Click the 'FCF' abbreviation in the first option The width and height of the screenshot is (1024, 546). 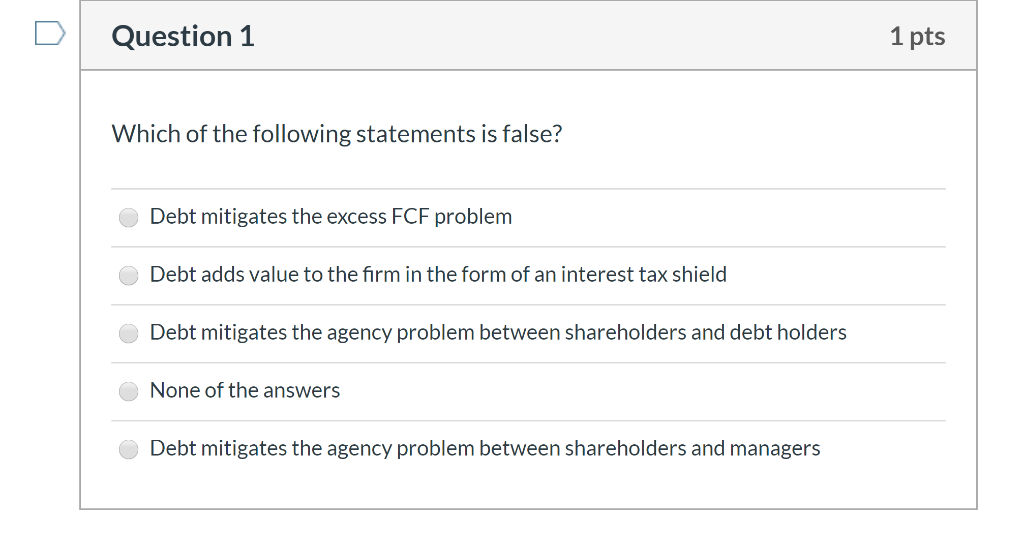410,216
